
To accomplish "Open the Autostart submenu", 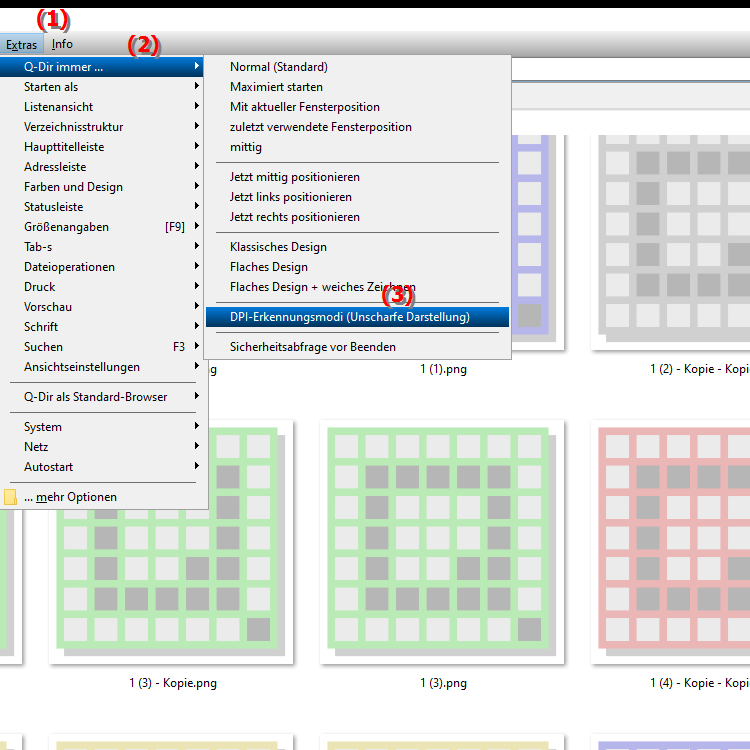I will 101,467.
